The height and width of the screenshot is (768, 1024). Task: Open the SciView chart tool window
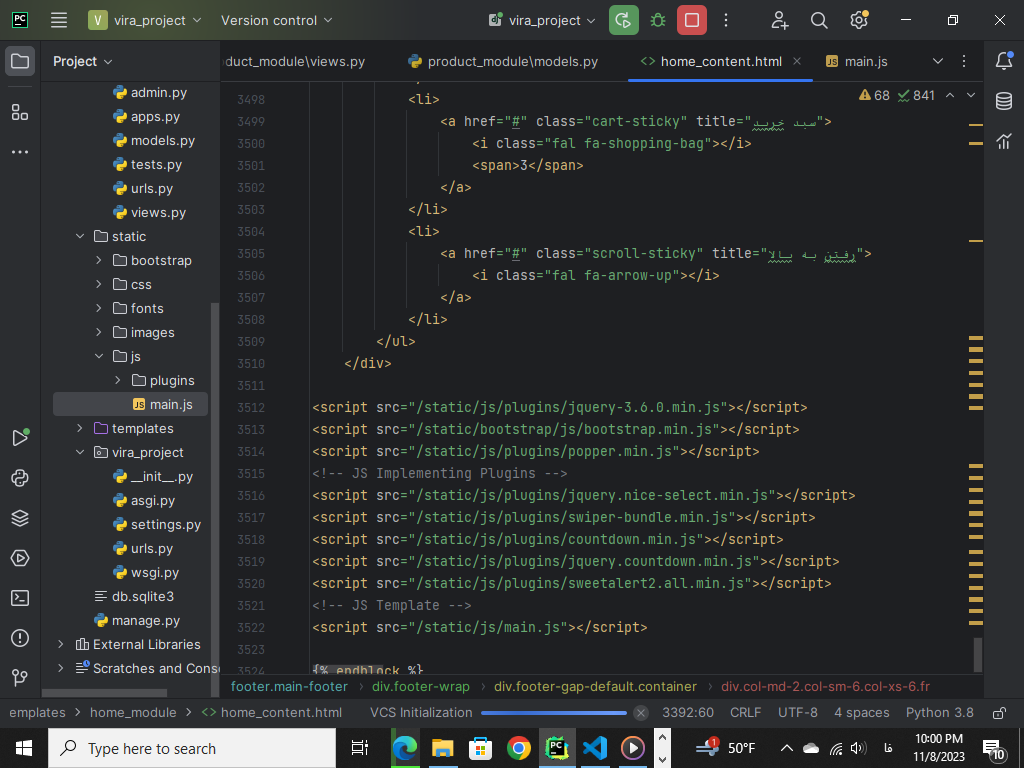coord(1004,141)
